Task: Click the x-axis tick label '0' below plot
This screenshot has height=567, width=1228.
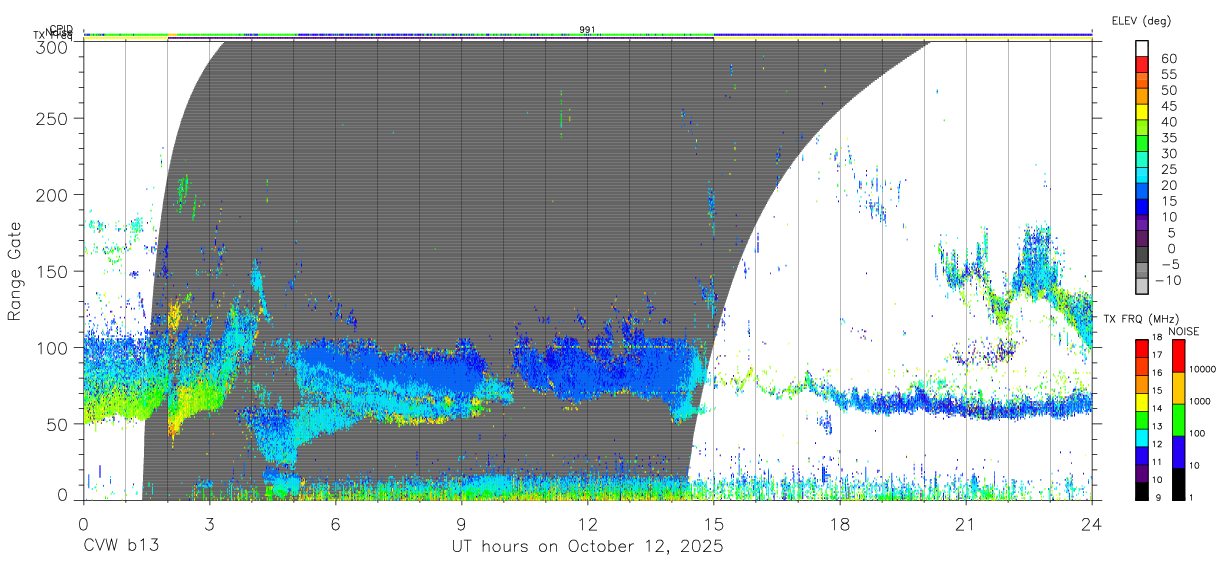Action: (x=83, y=523)
